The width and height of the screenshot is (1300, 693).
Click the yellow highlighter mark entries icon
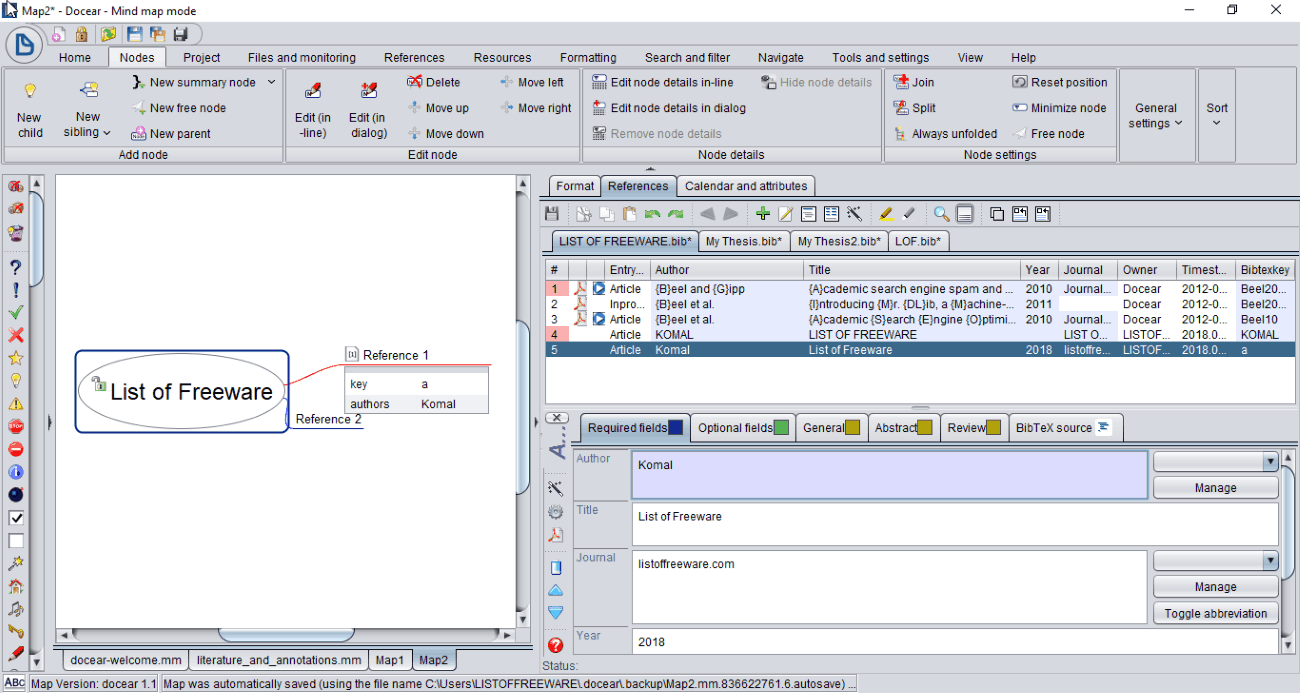coord(886,213)
